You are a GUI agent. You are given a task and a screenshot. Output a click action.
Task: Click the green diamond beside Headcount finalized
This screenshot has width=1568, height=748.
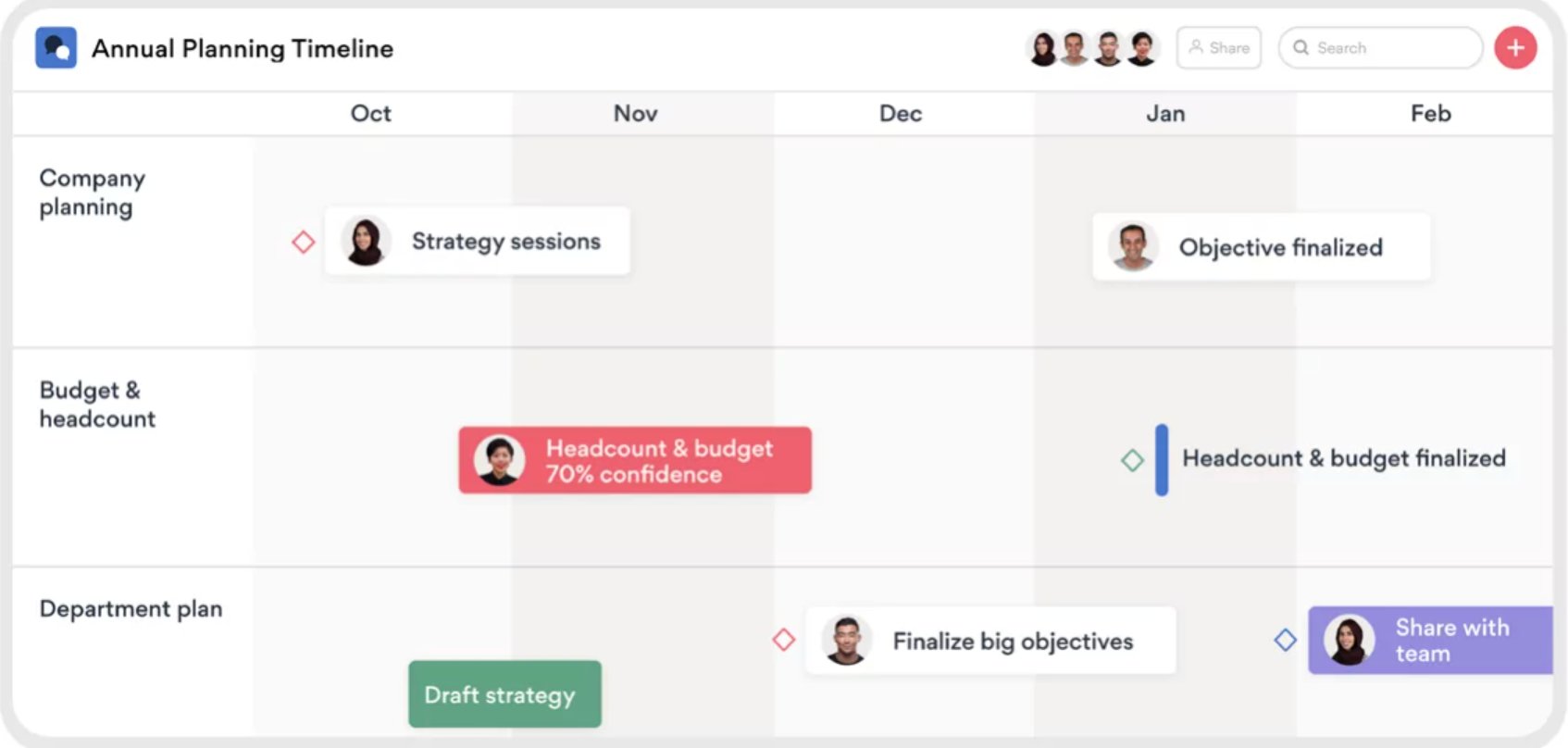click(1132, 460)
